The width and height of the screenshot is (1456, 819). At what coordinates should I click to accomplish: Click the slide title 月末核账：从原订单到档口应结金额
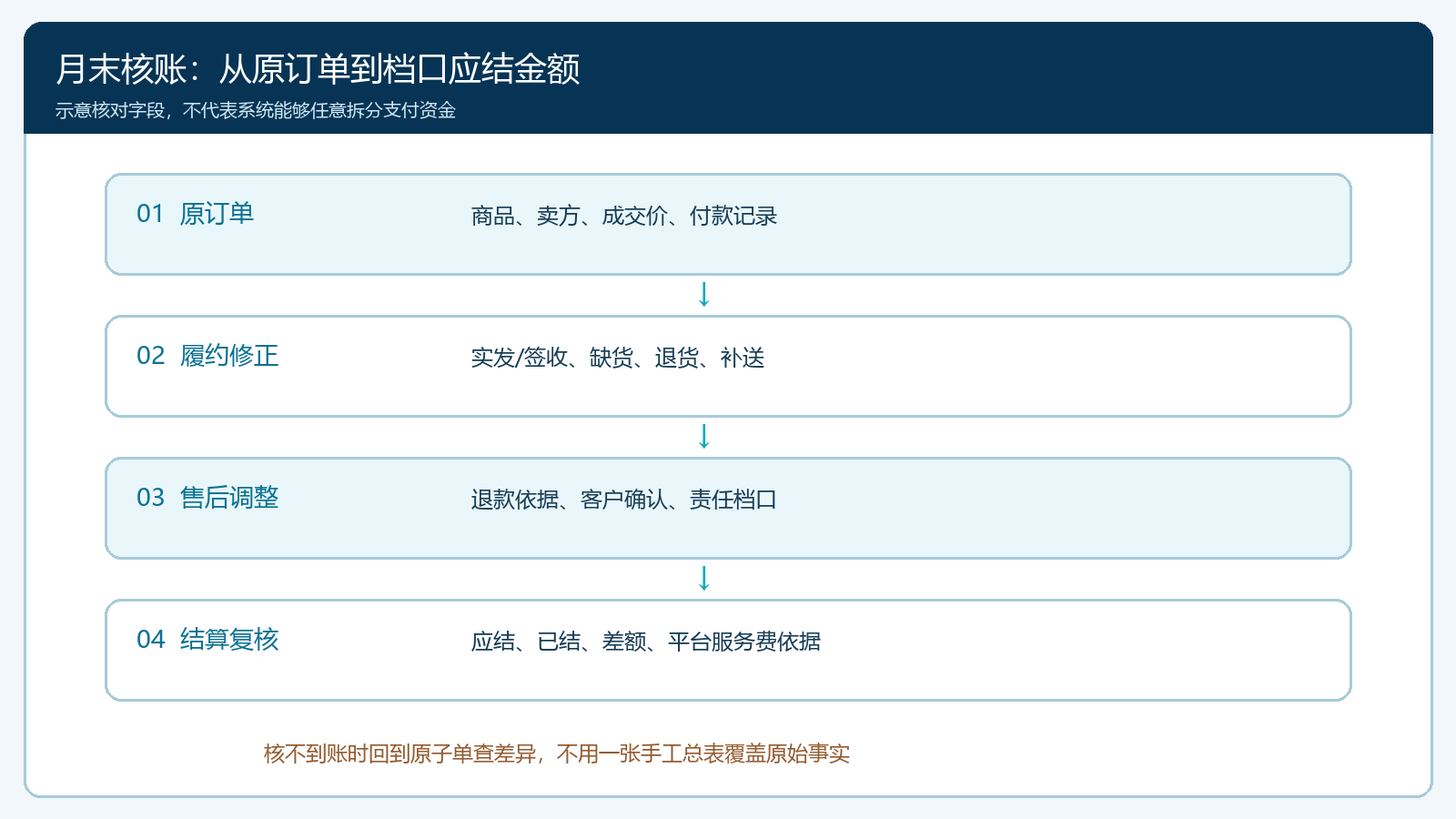(x=318, y=69)
